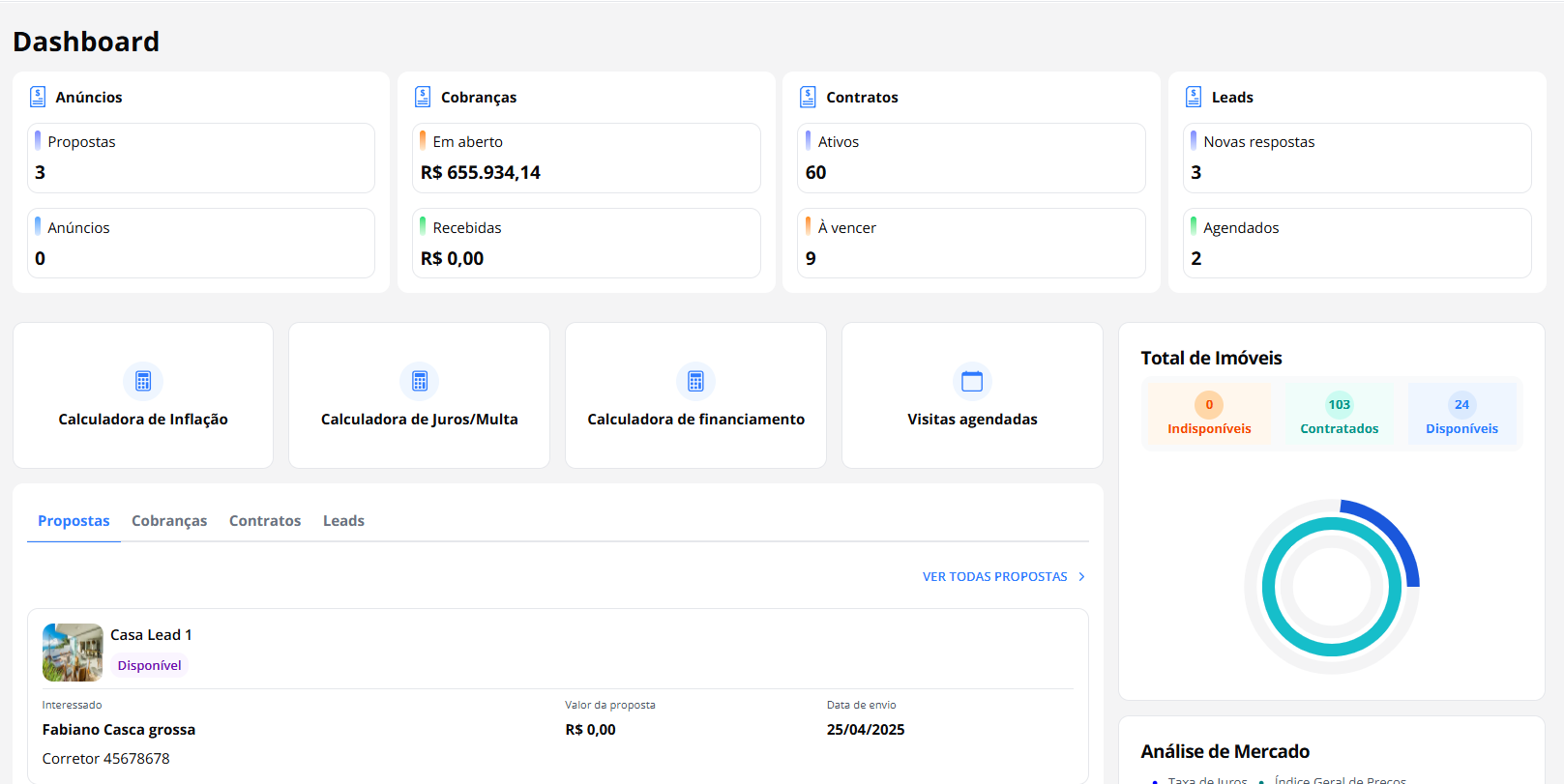Click the blue 24 Disponíveis badge
This screenshot has height=784, width=1564.
tap(1461, 405)
